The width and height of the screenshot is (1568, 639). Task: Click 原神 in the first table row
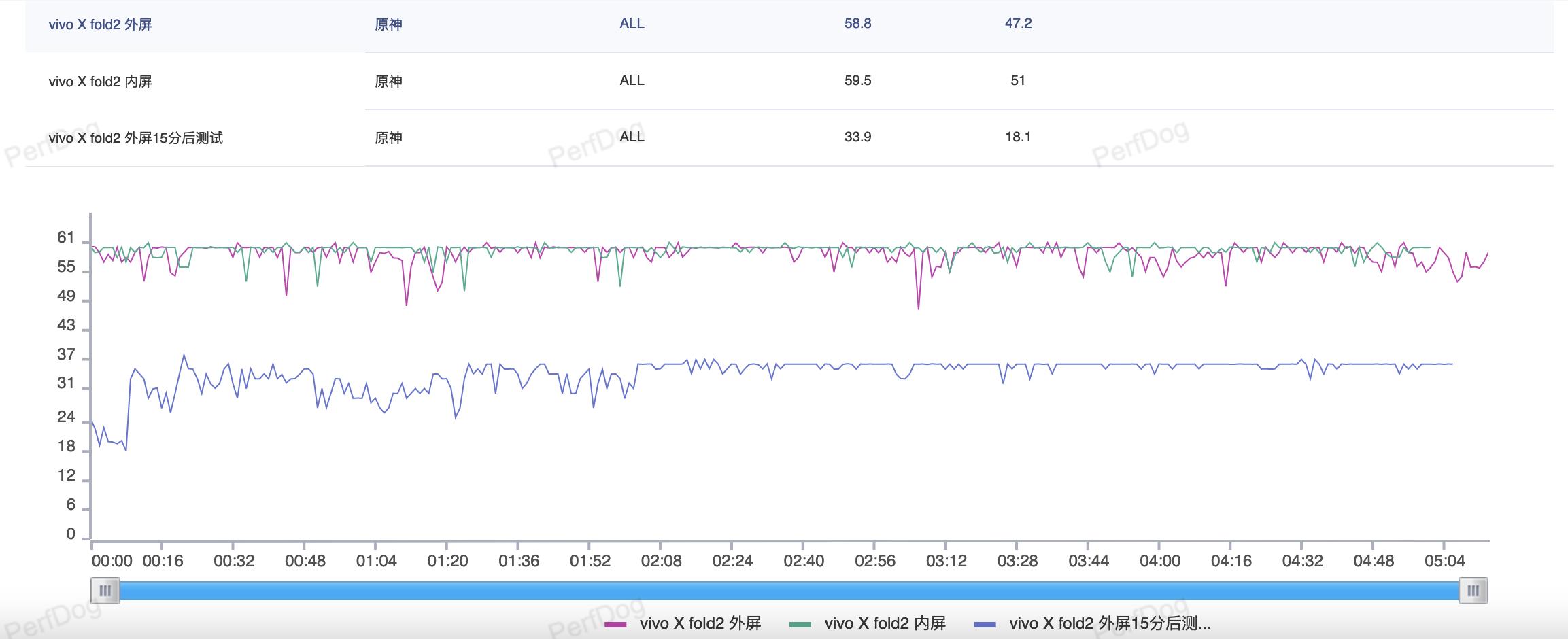pos(388,24)
